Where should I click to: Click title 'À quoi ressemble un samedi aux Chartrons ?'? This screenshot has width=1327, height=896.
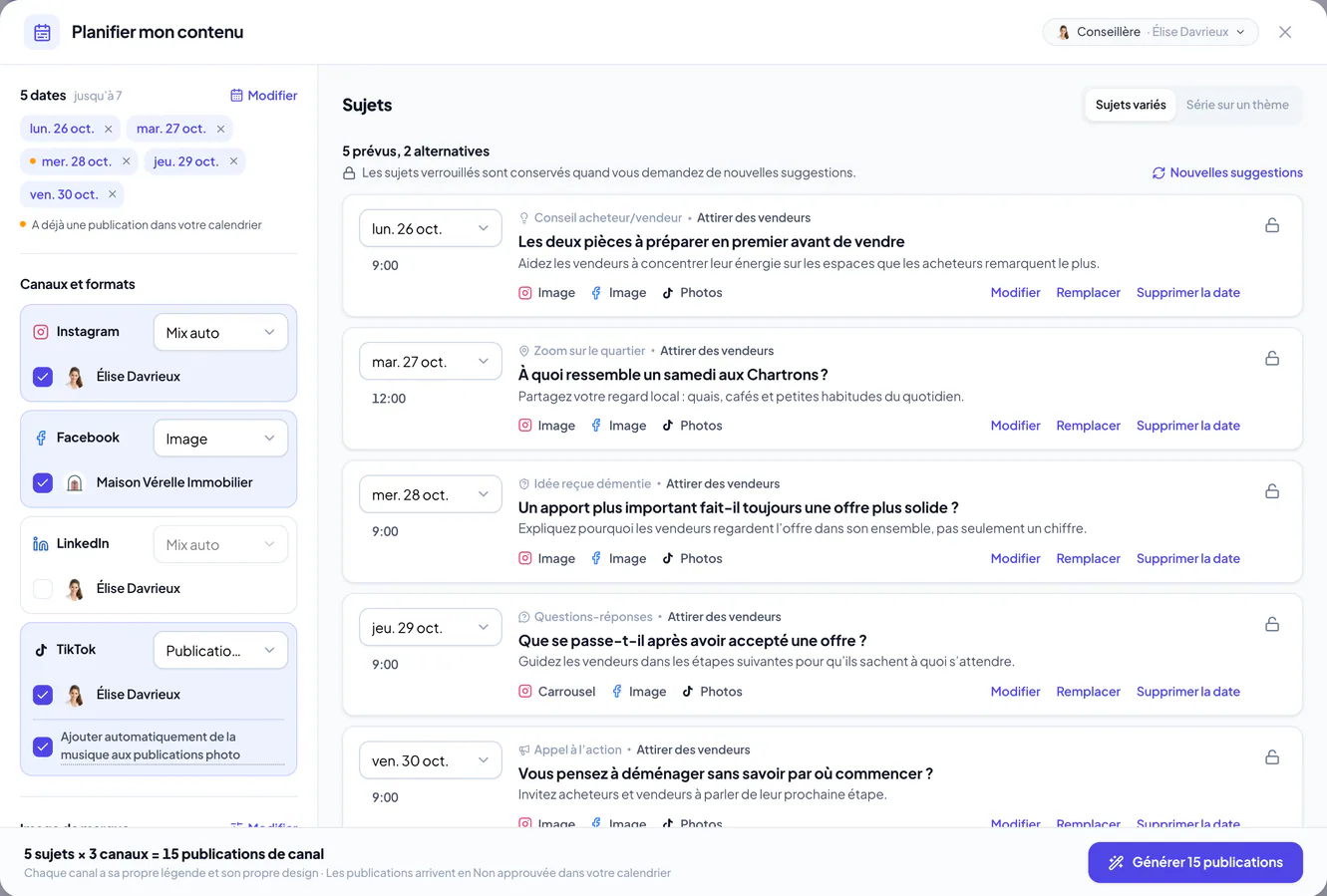pos(673,375)
